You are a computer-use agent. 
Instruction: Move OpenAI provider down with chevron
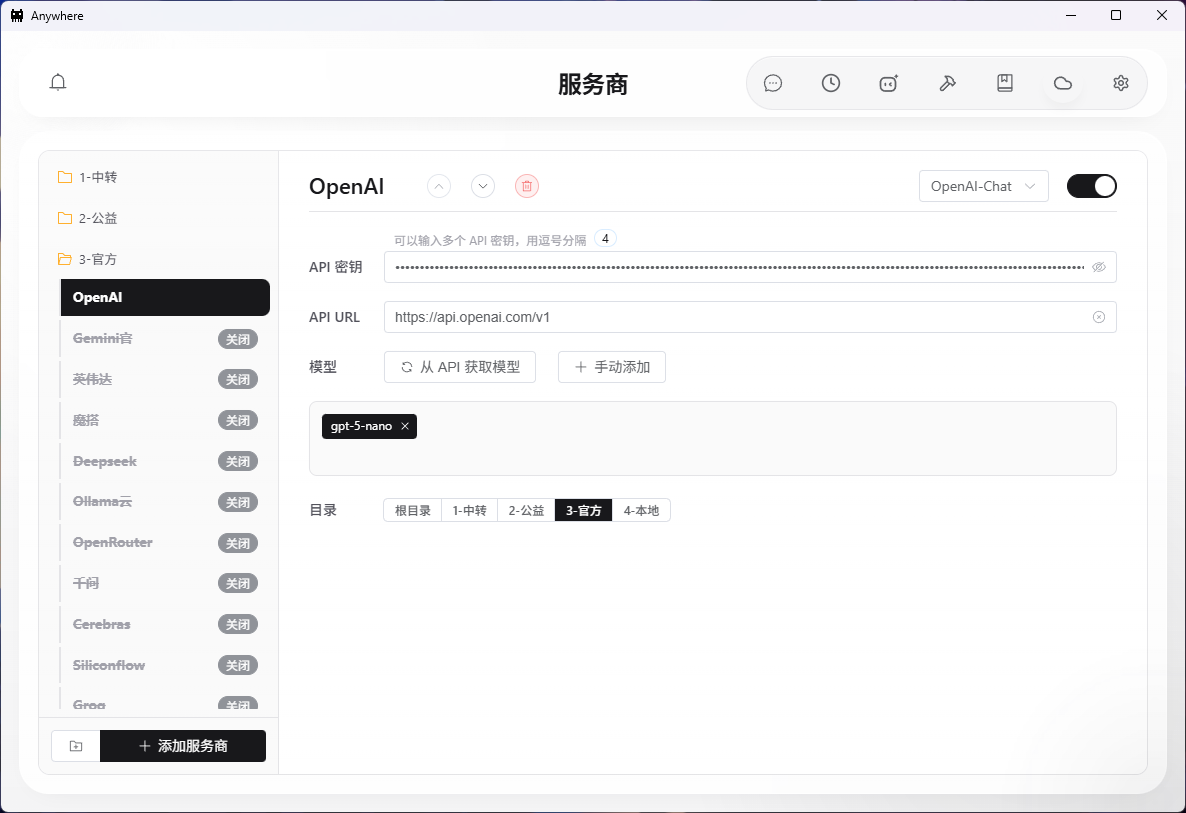tap(483, 186)
